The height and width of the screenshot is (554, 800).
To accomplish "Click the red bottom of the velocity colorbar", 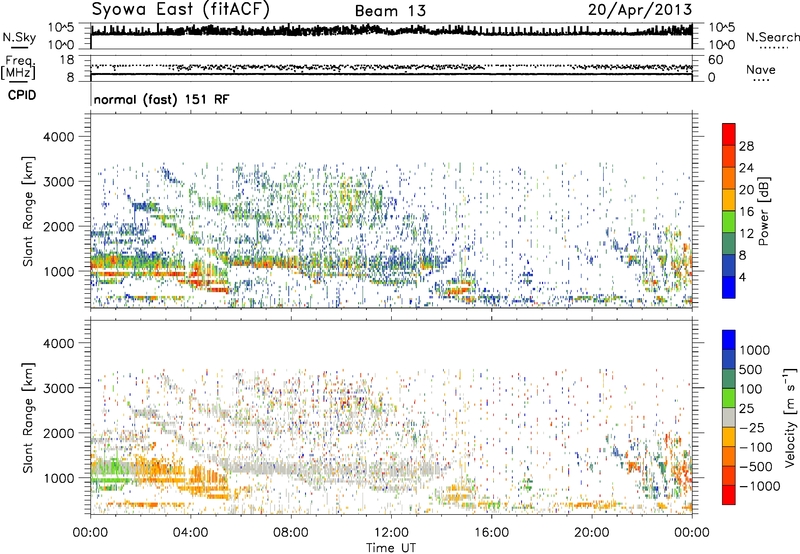I will (x=729, y=495).
